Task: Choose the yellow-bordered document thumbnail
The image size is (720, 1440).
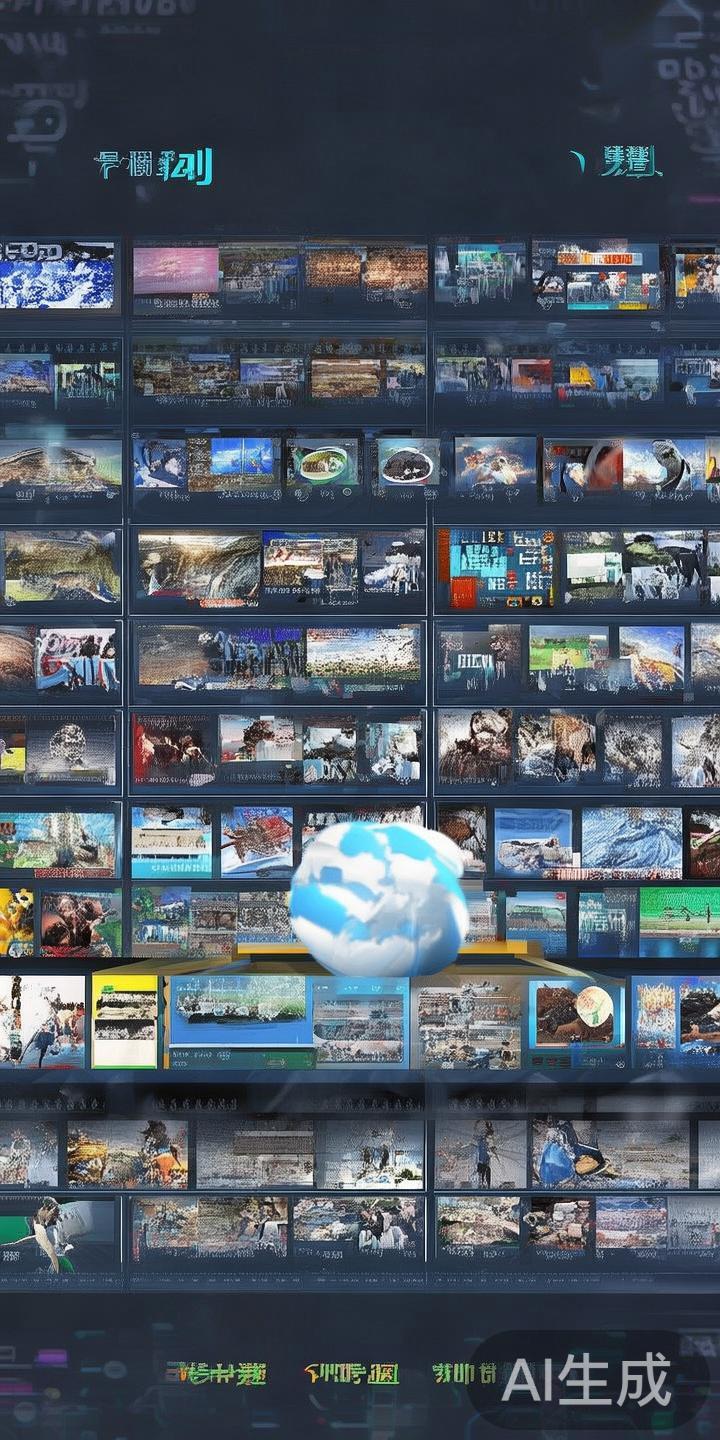Action: (125, 1020)
